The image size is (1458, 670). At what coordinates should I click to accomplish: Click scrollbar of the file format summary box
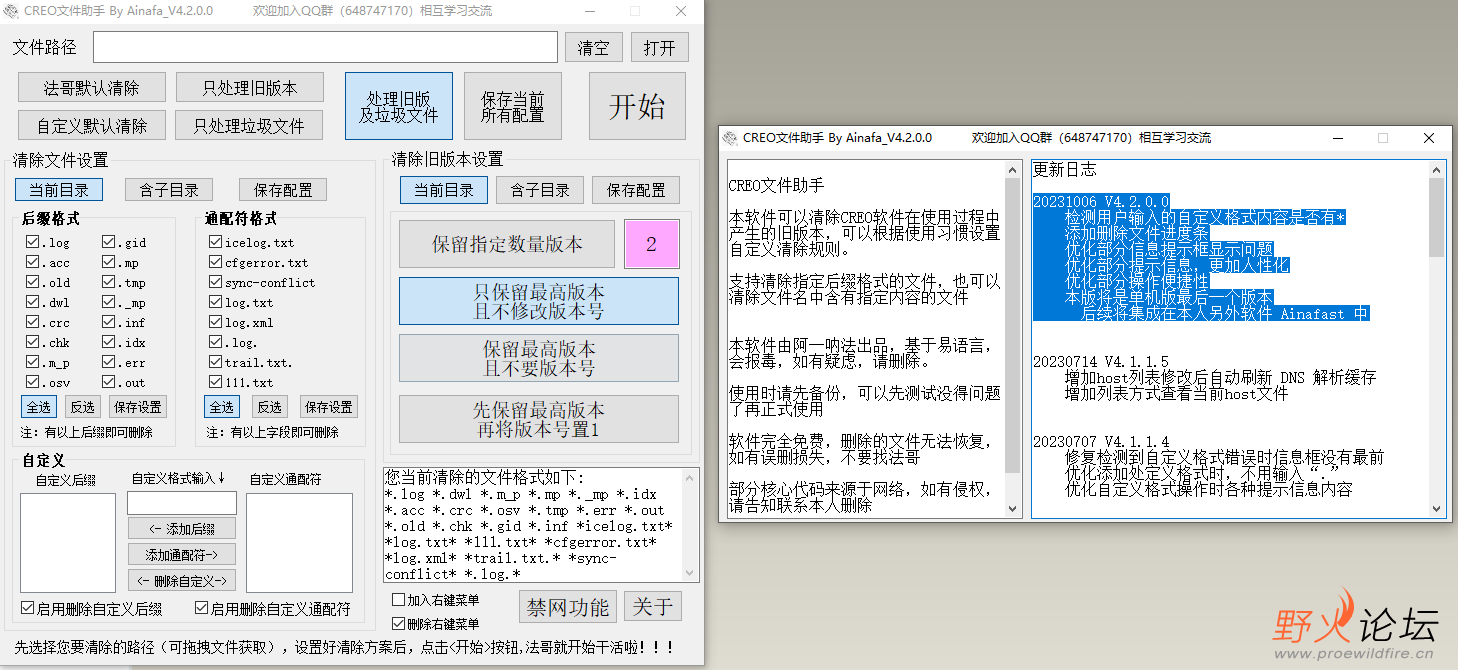[690, 525]
